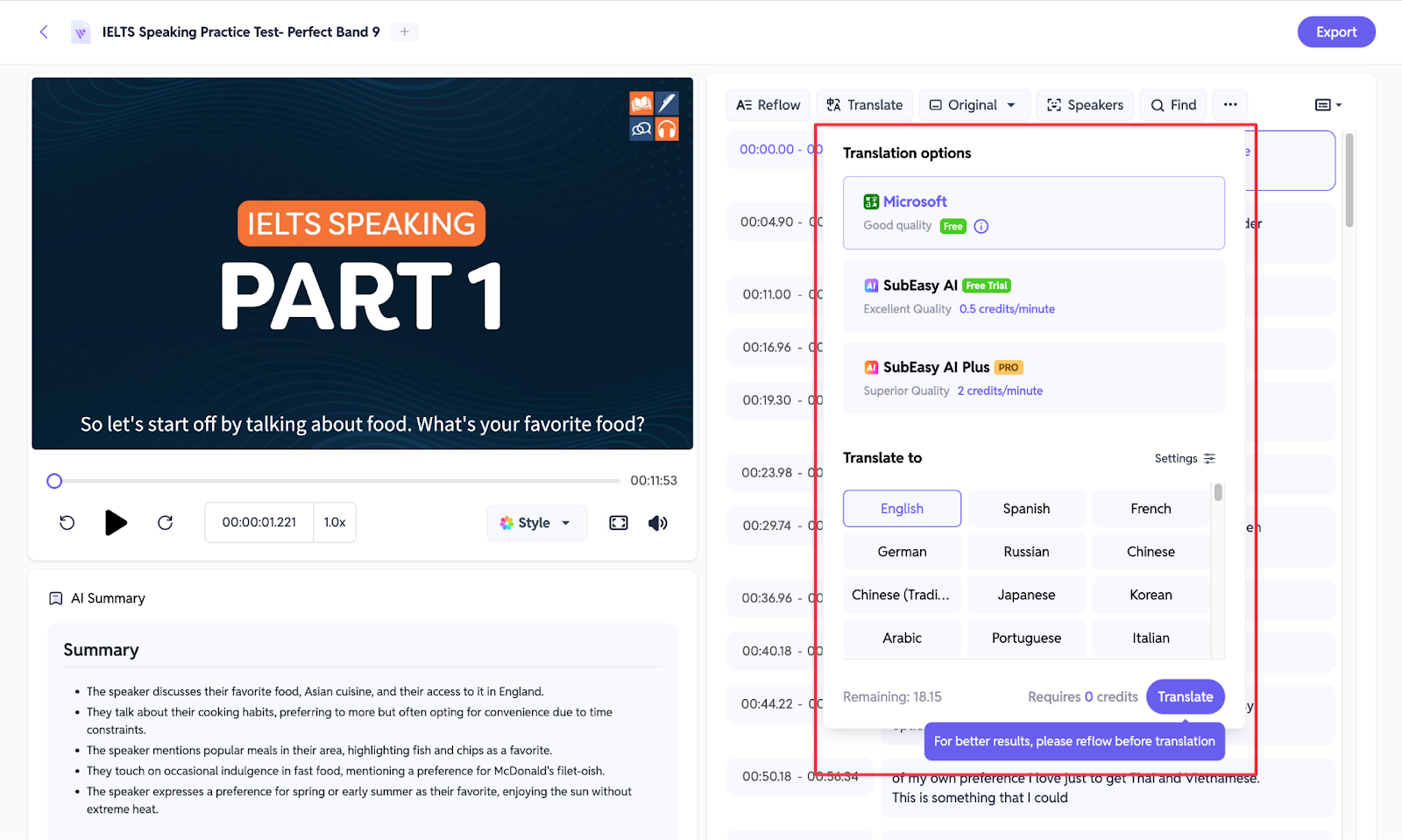Toggle fullscreen video view
The width and height of the screenshot is (1402, 840).
619,523
